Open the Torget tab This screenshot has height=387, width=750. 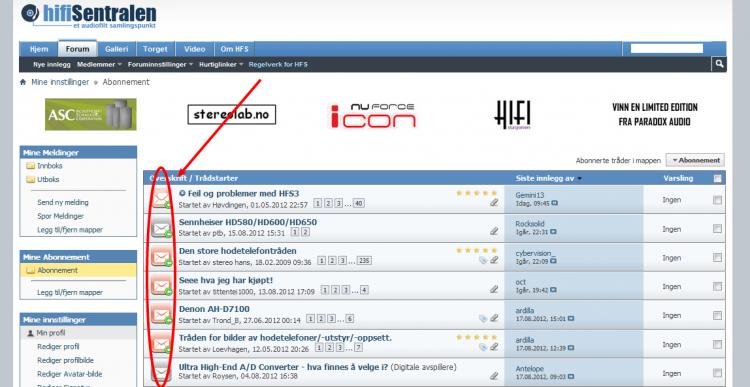coord(155,49)
